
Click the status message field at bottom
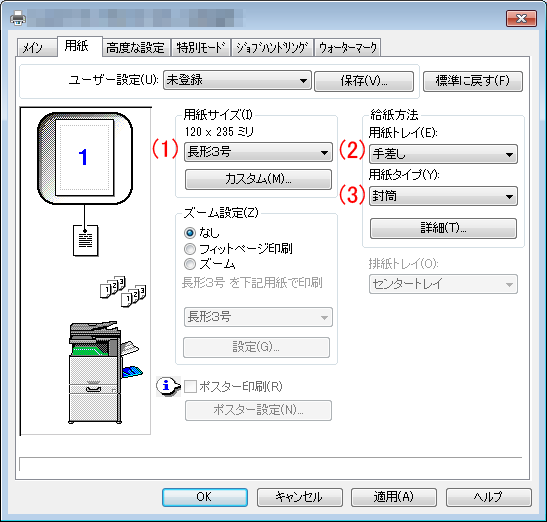(271, 464)
